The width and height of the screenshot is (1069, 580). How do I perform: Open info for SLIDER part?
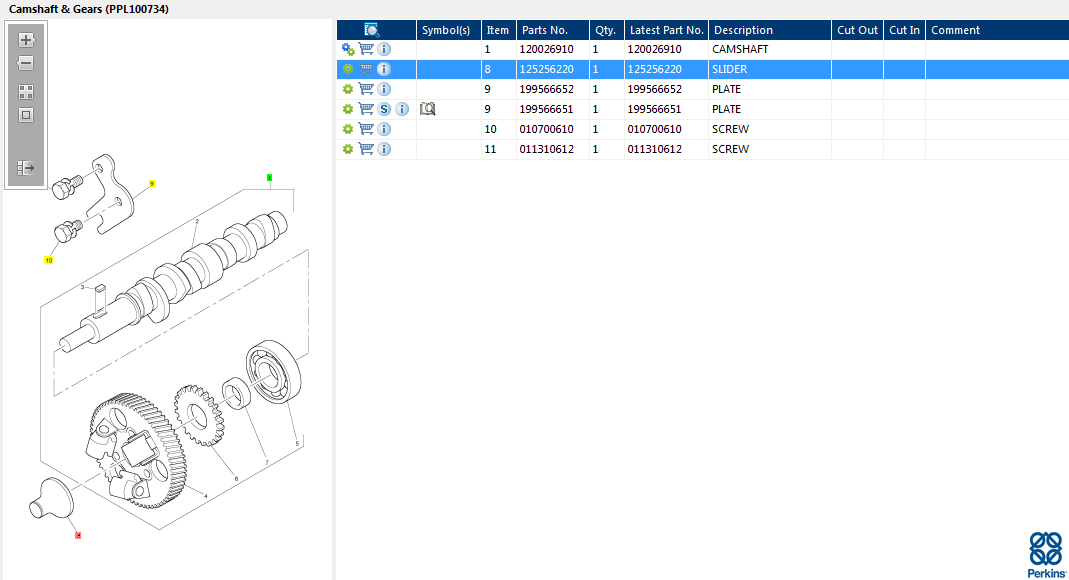(384, 69)
